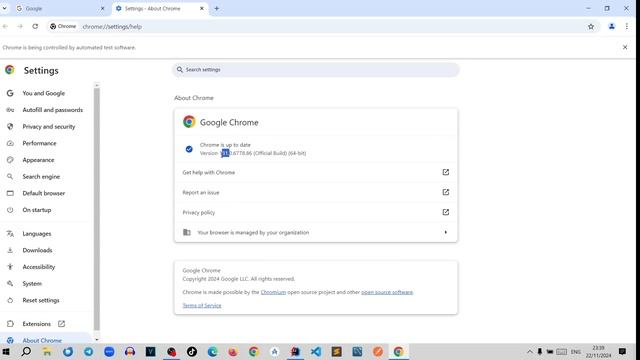Image resolution: width=640 pixels, height=360 pixels.
Task: Open Report an issue
Action: pyautogui.click(x=316, y=192)
